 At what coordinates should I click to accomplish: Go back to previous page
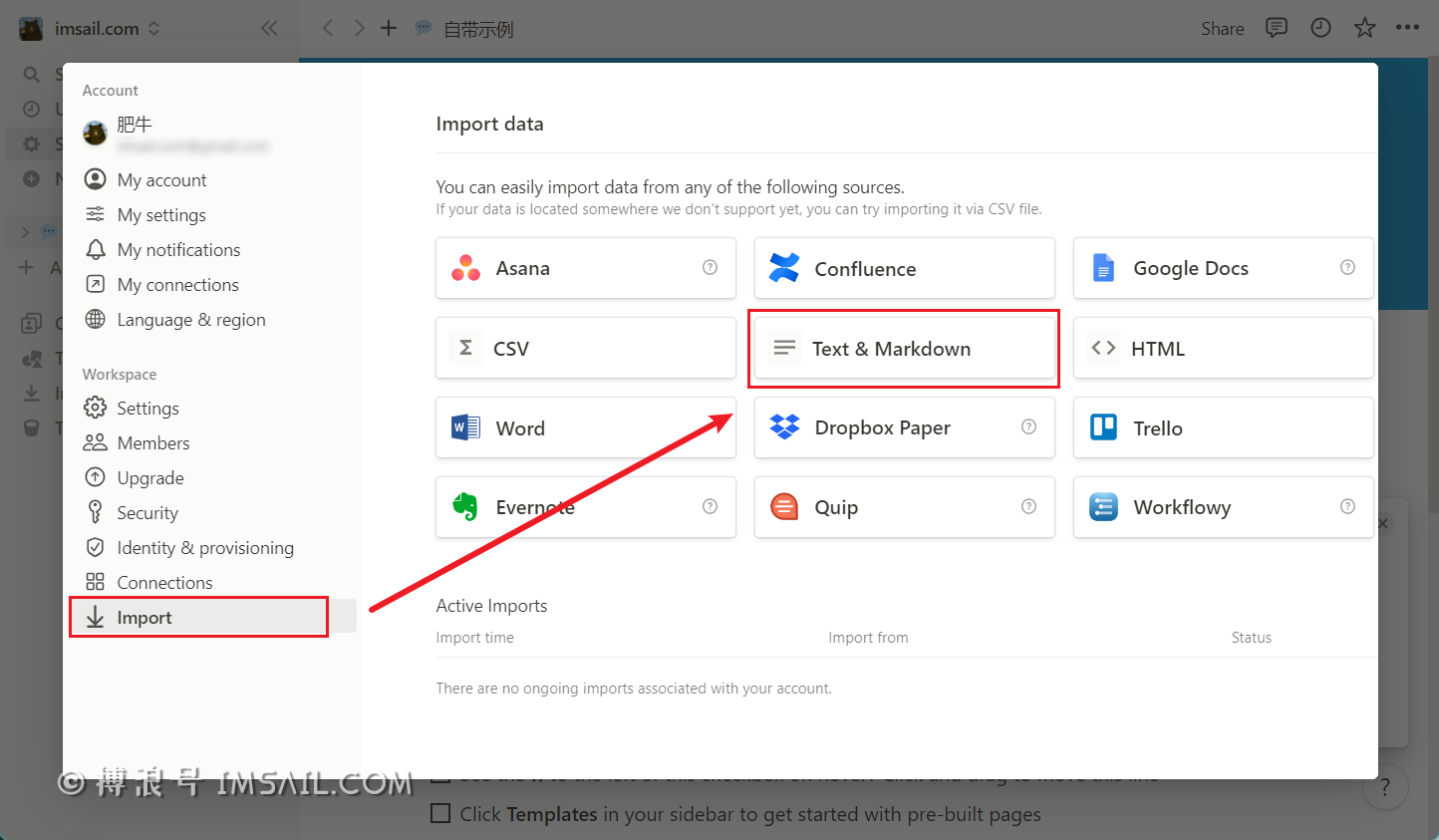[x=328, y=28]
